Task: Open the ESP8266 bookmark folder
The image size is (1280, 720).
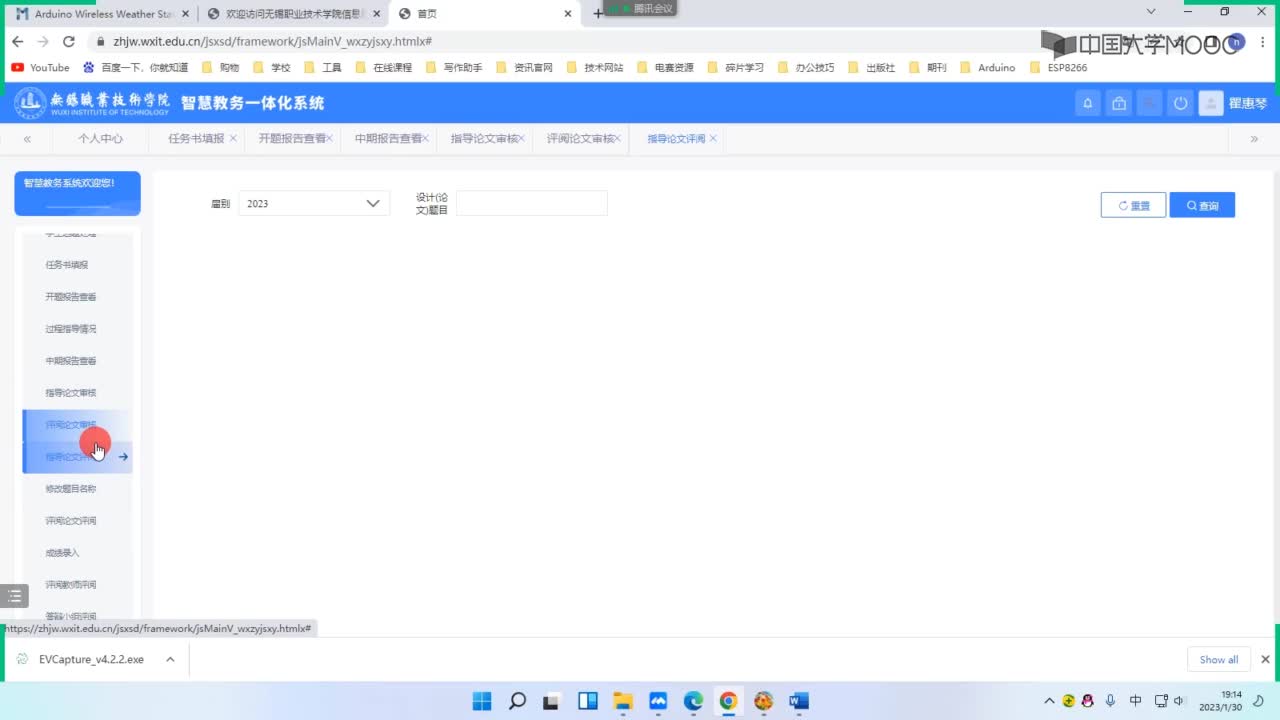Action: click(x=1058, y=68)
